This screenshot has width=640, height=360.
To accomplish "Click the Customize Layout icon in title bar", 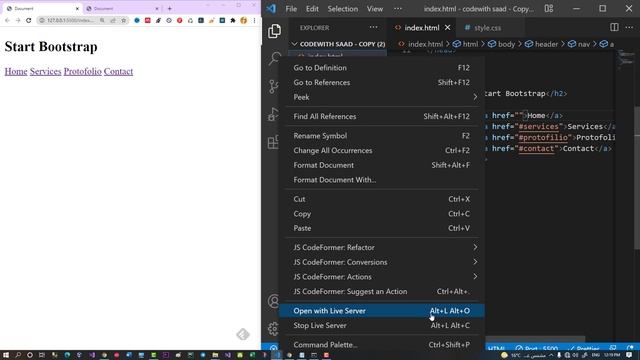I will coord(549,9).
